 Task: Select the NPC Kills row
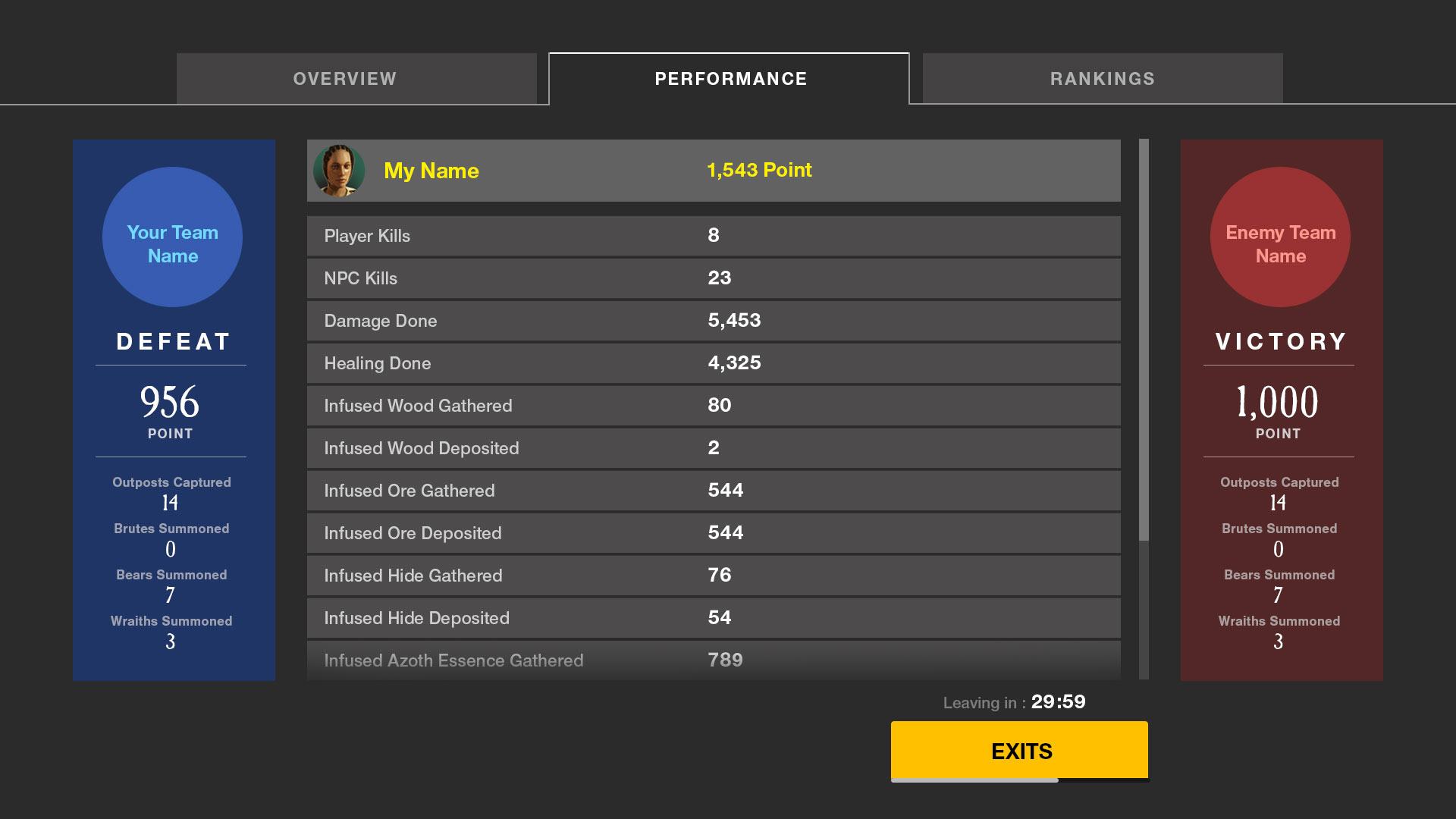pyautogui.click(x=714, y=278)
